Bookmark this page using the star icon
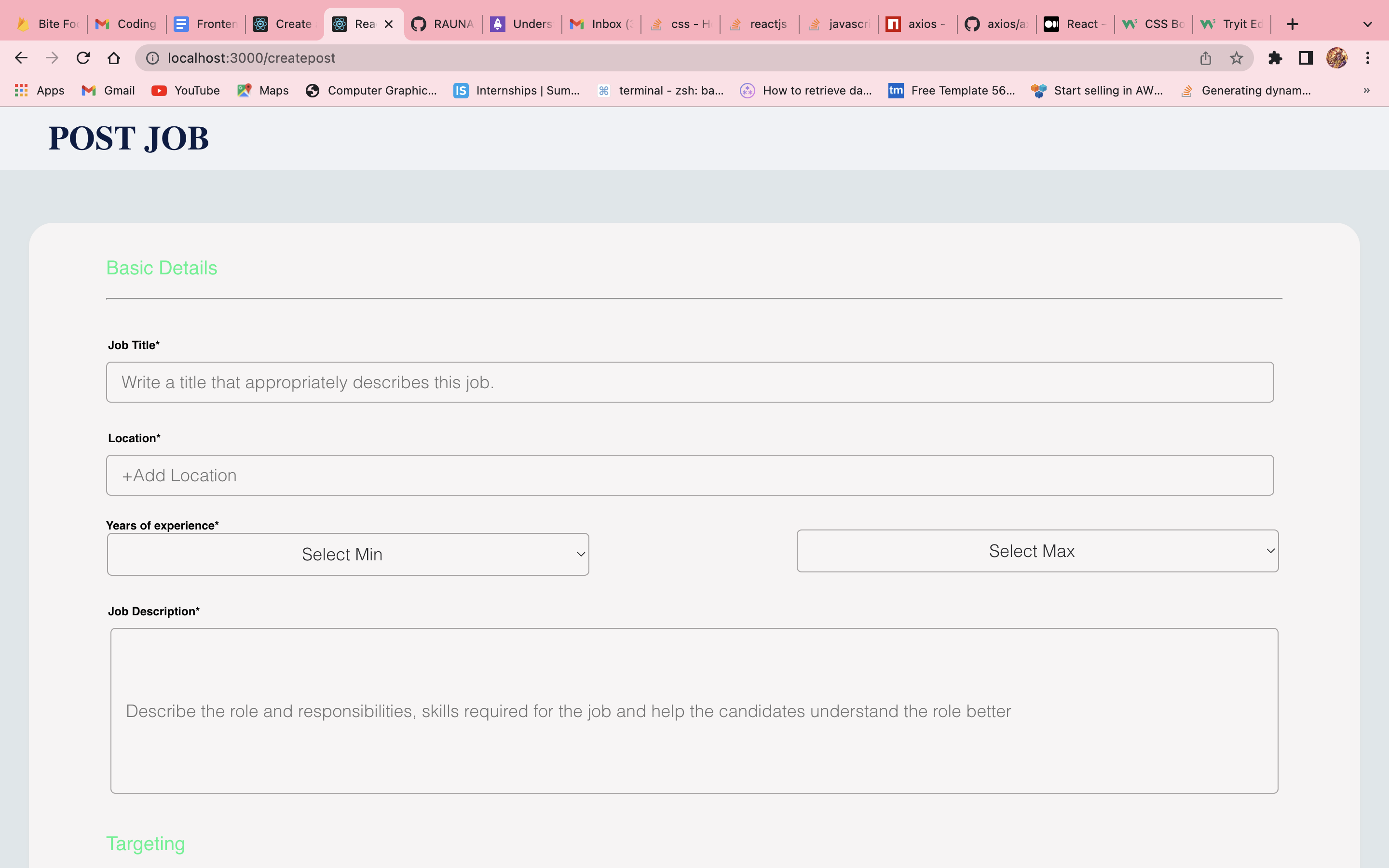Image resolution: width=1389 pixels, height=868 pixels. click(x=1235, y=57)
